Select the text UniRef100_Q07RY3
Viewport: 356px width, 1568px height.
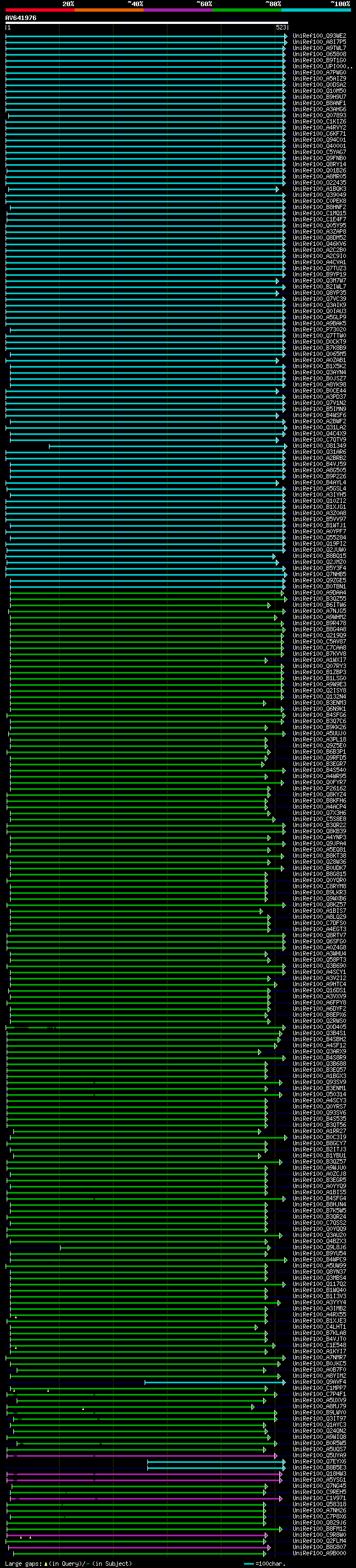click(319, 666)
